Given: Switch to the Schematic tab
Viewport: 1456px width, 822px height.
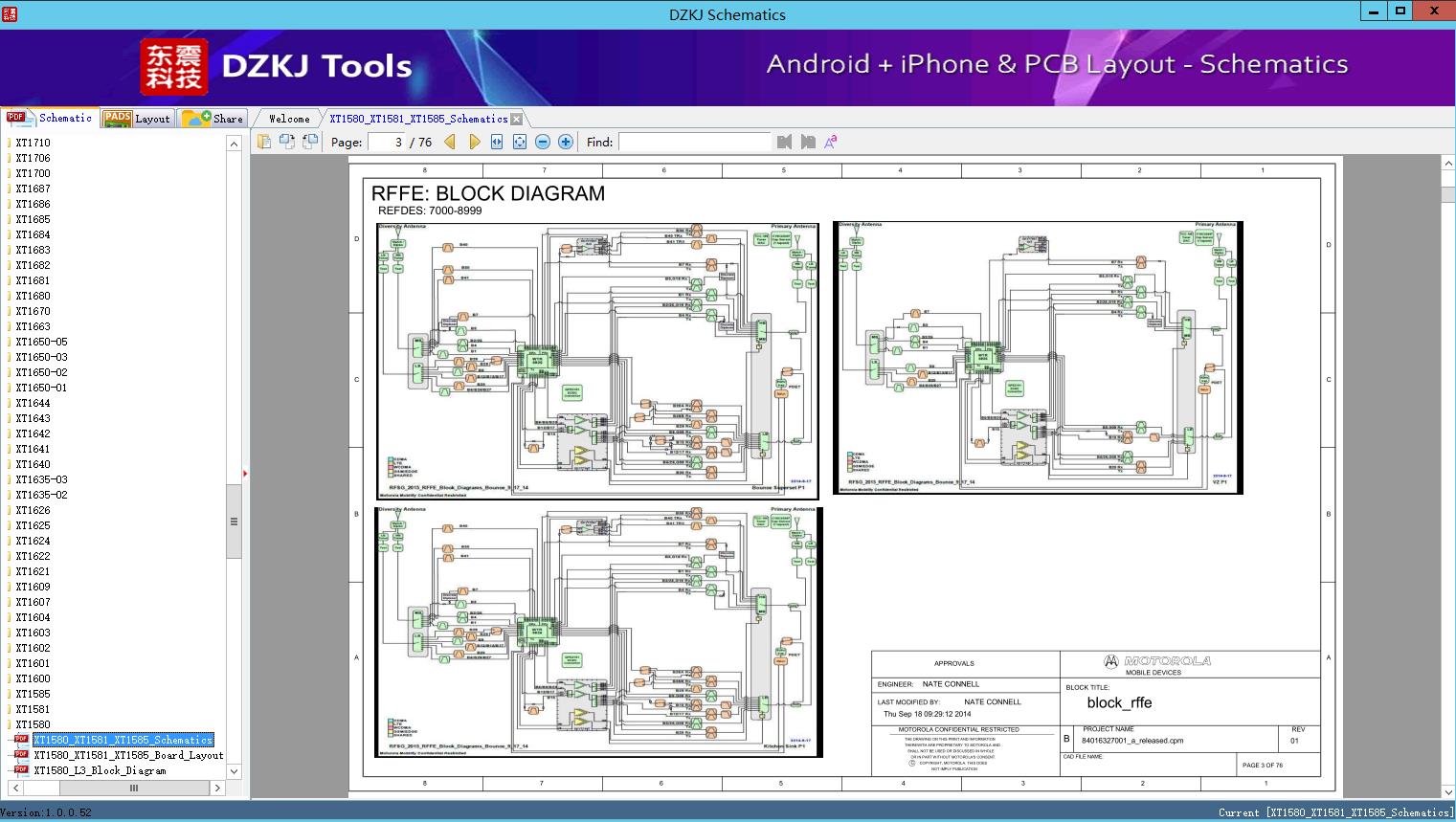Looking at the screenshot, I should click(x=50, y=118).
